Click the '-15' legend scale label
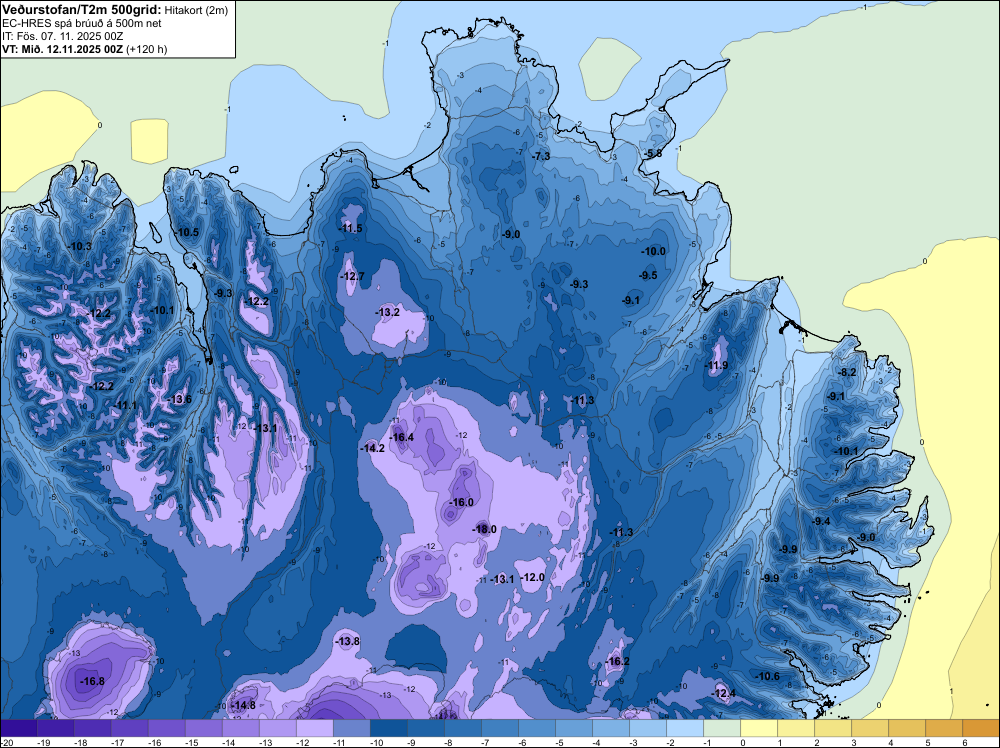Viewport: 1000px width, 748px height. point(191,742)
